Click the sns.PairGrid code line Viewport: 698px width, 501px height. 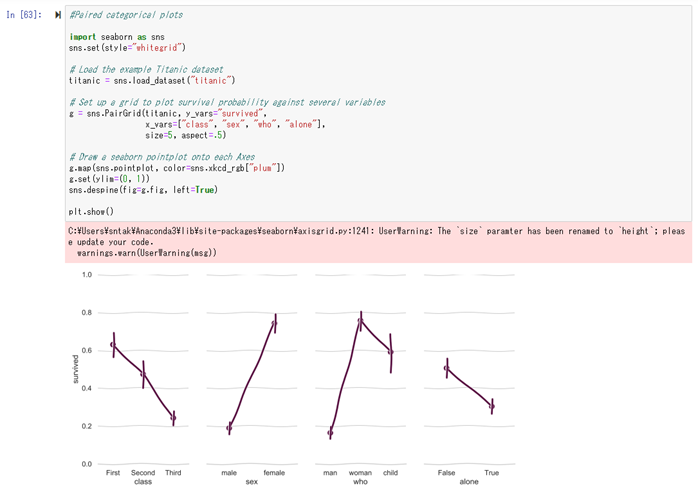[x=168, y=114]
